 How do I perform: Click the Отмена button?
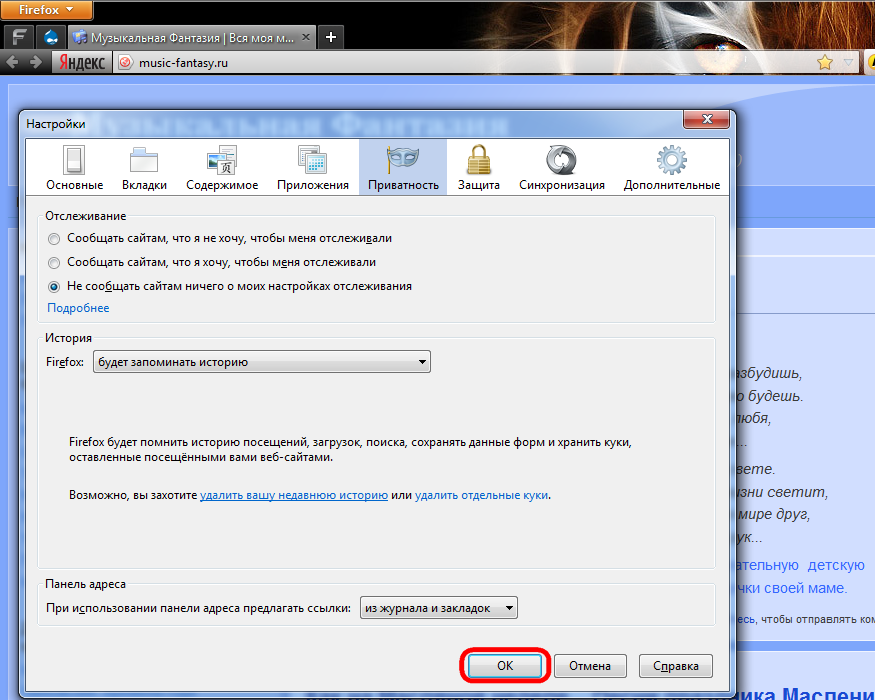589,666
